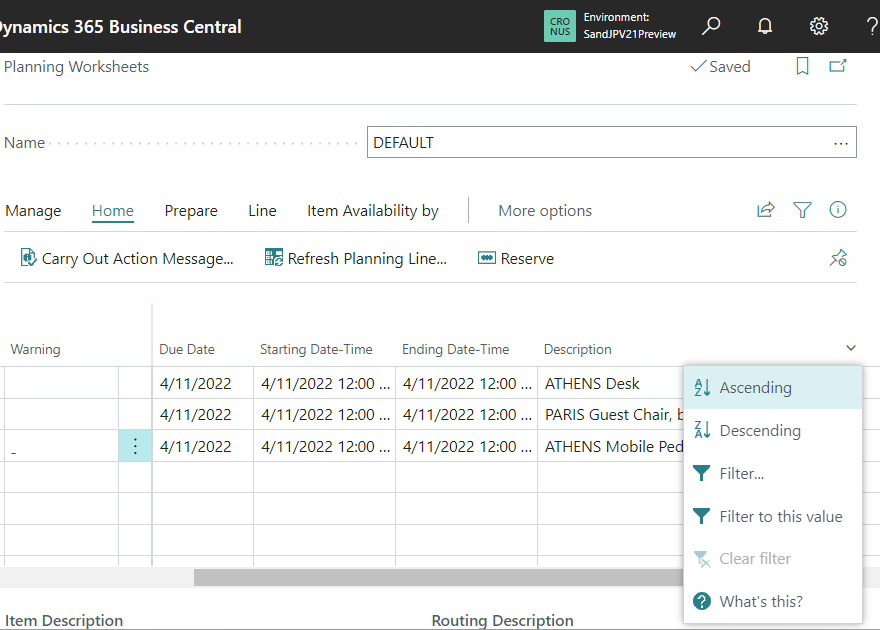
Task: Sort Description column Descending
Action: [773, 430]
